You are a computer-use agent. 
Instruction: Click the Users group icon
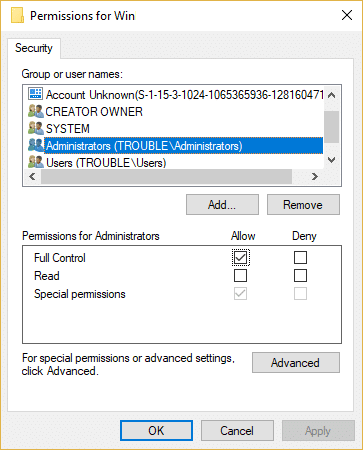pyautogui.click(x=36, y=162)
